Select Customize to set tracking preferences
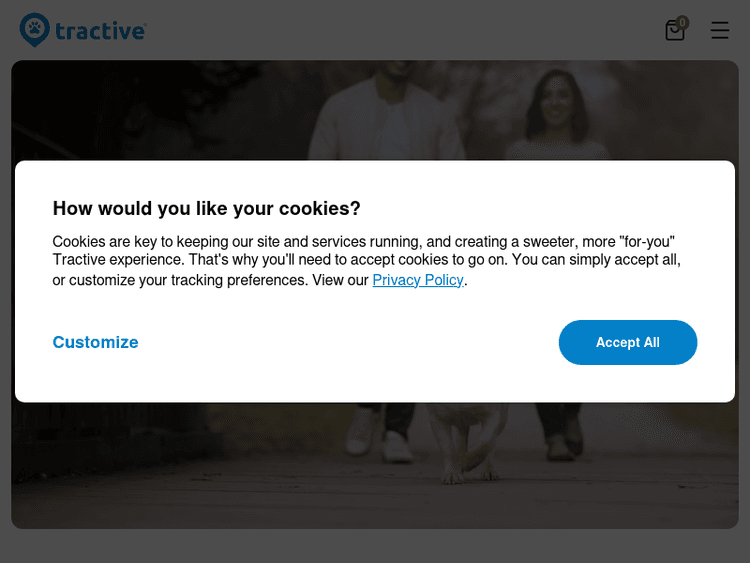750x563 pixels. coord(95,342)
